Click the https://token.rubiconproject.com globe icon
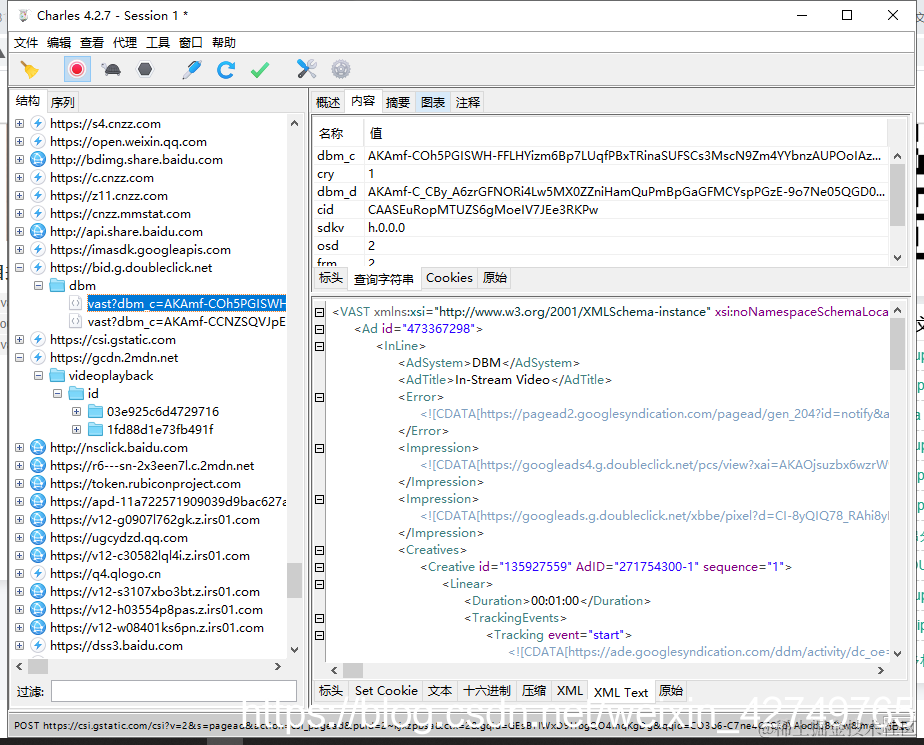924x745 pixels. (38, 483)
